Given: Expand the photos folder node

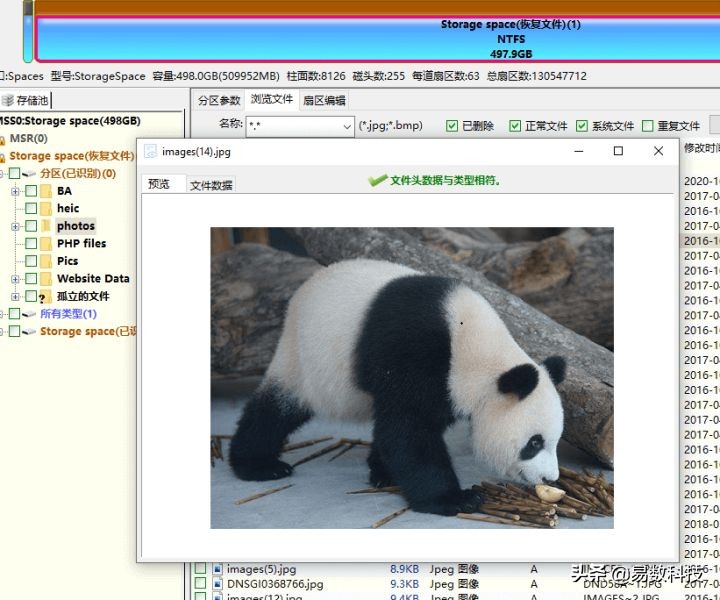Looking at the screenshot, I should pos(15,226).
